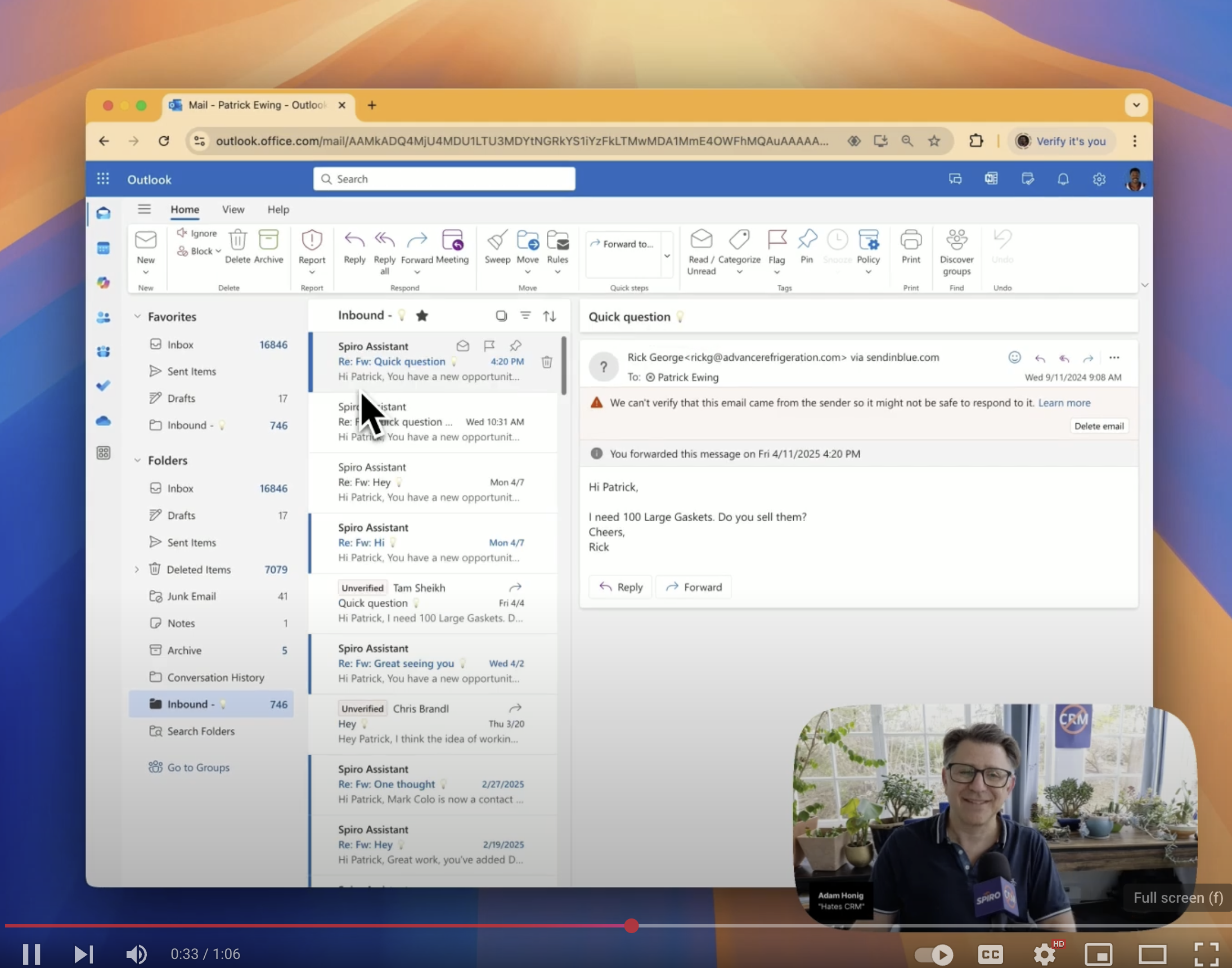The height and width of the screenshot is (968, 1232).
Task: Print the current email
Action: pyautogui.click(x=911, y=240)
